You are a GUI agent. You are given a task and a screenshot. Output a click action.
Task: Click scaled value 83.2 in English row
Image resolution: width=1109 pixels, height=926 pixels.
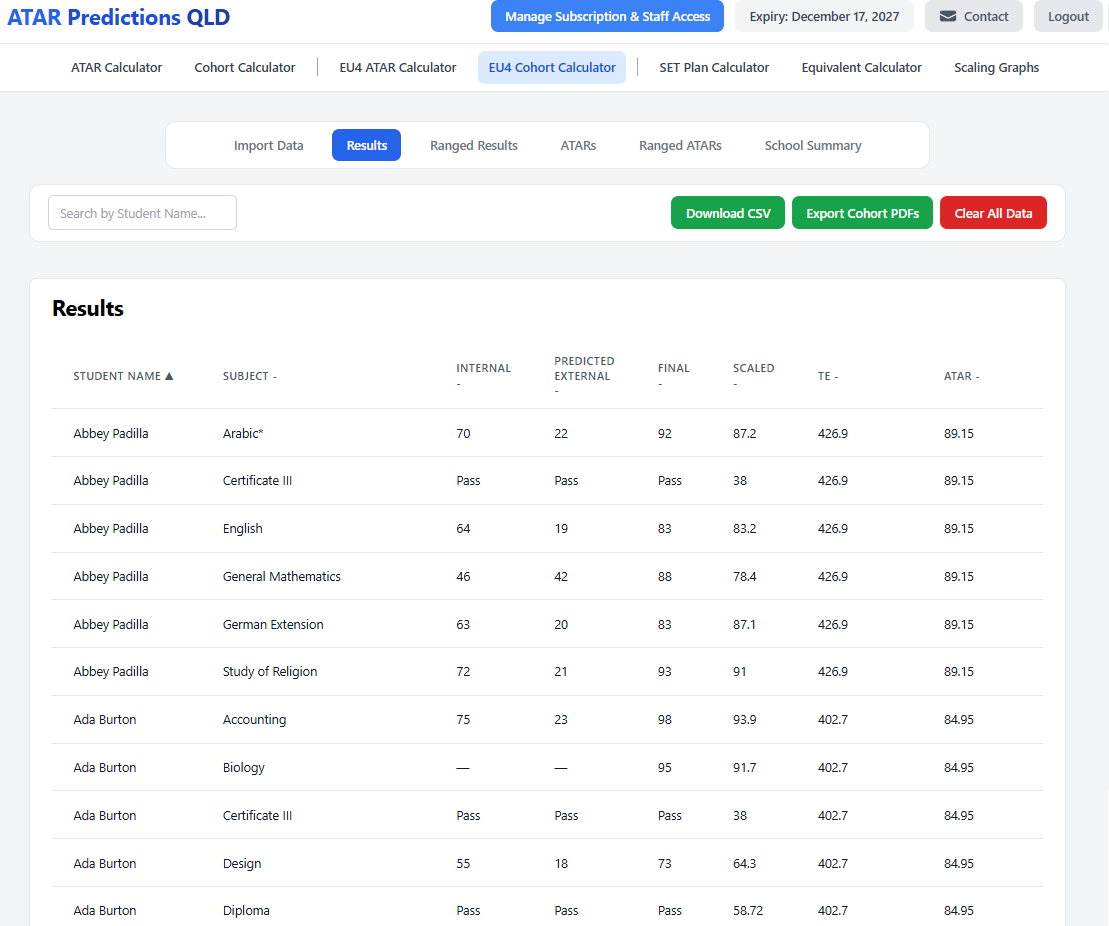[744, 528]
